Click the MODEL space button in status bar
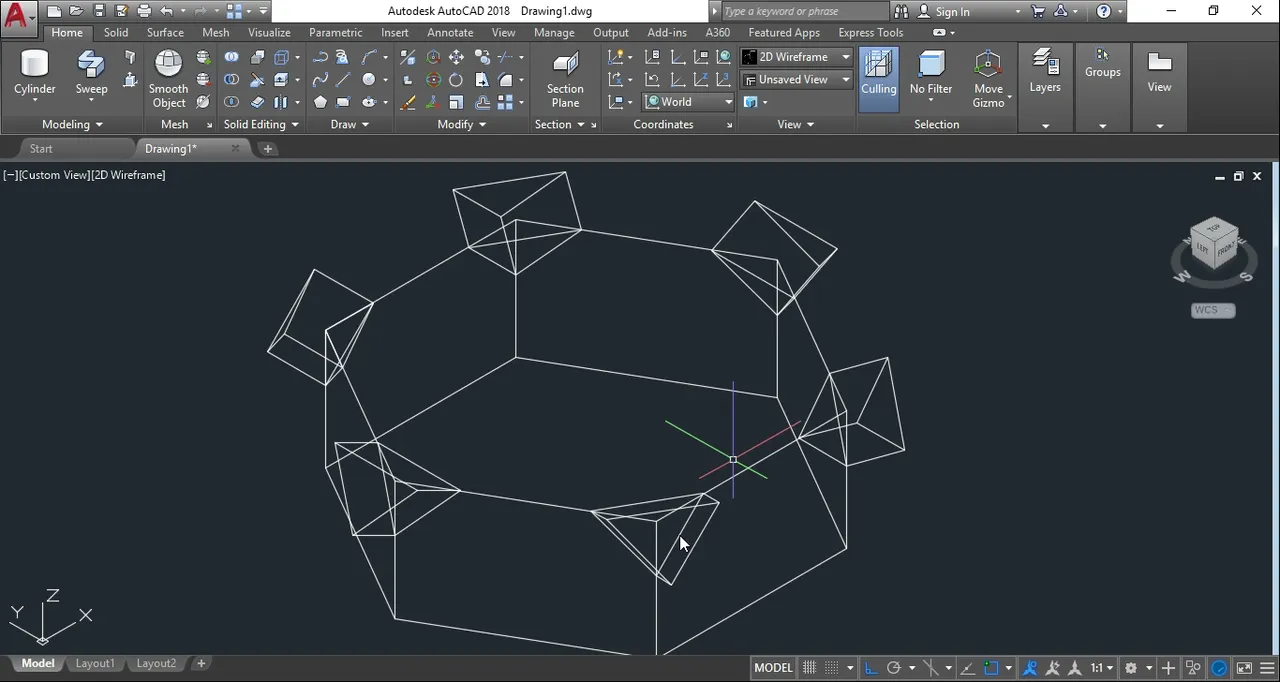The height and width of the screenshot is (682, 1280). click(x=773, y=668)
